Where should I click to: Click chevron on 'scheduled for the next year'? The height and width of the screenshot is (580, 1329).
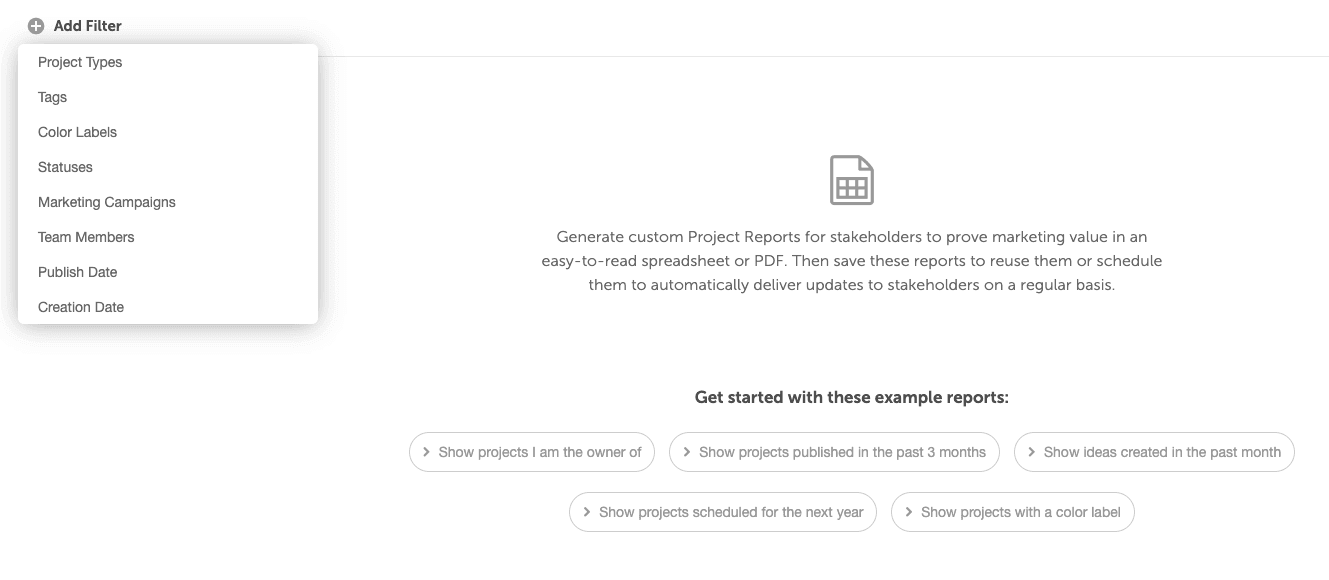click(x=587, y=512)
